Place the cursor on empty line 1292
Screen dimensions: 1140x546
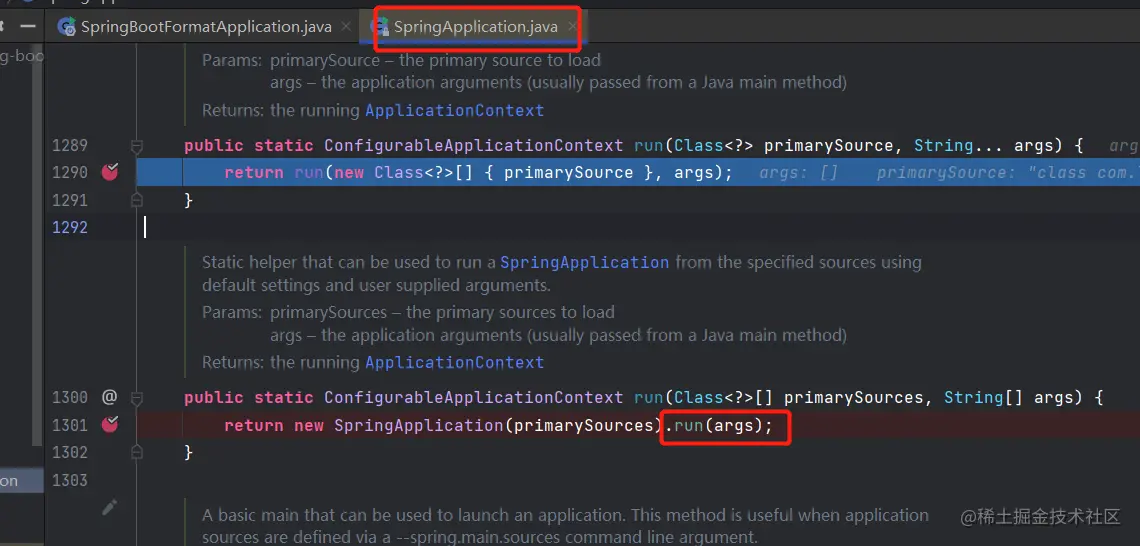(x=640, y=228)
